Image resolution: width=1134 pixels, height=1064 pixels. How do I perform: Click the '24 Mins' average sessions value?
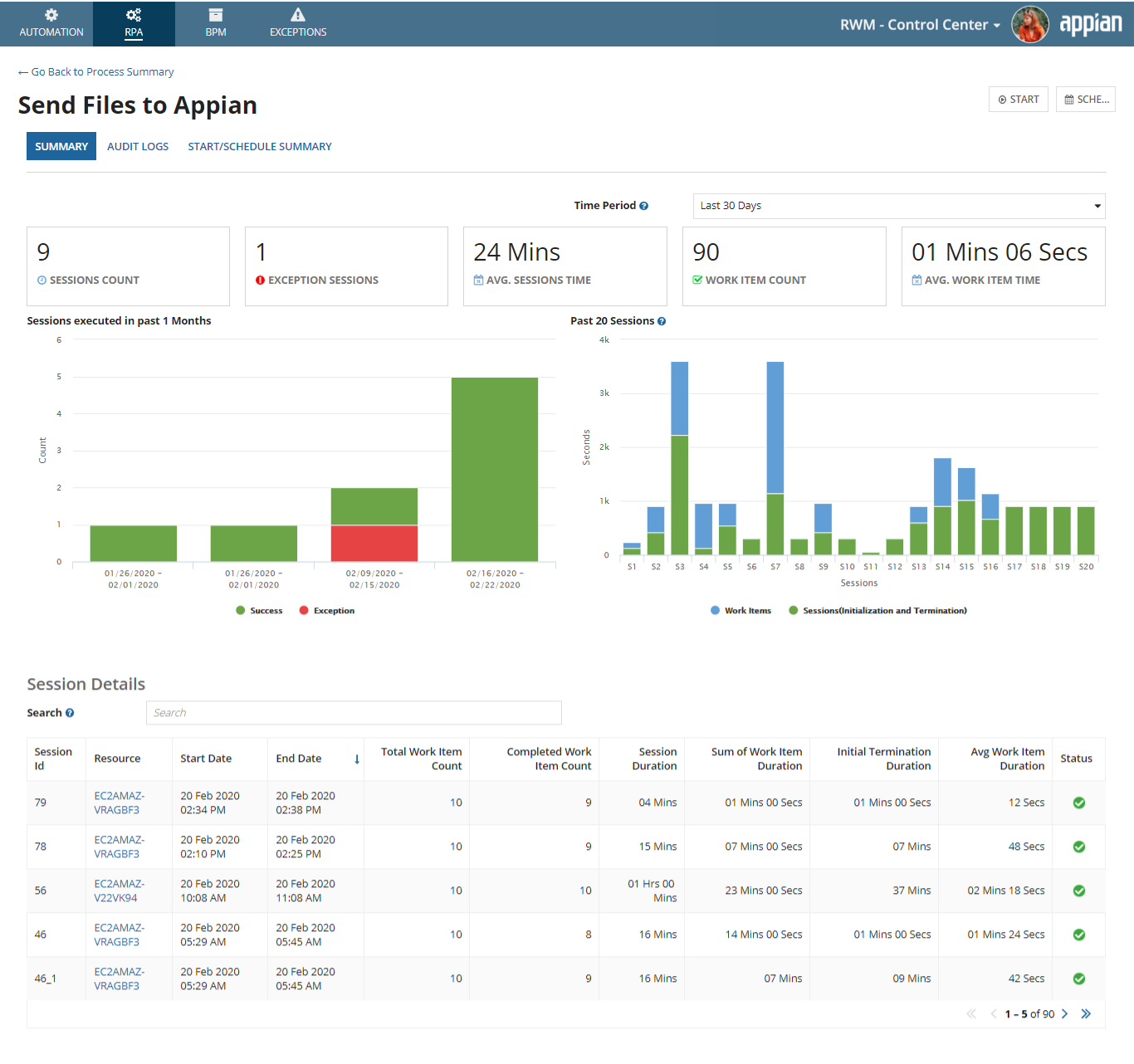[516, 252]
